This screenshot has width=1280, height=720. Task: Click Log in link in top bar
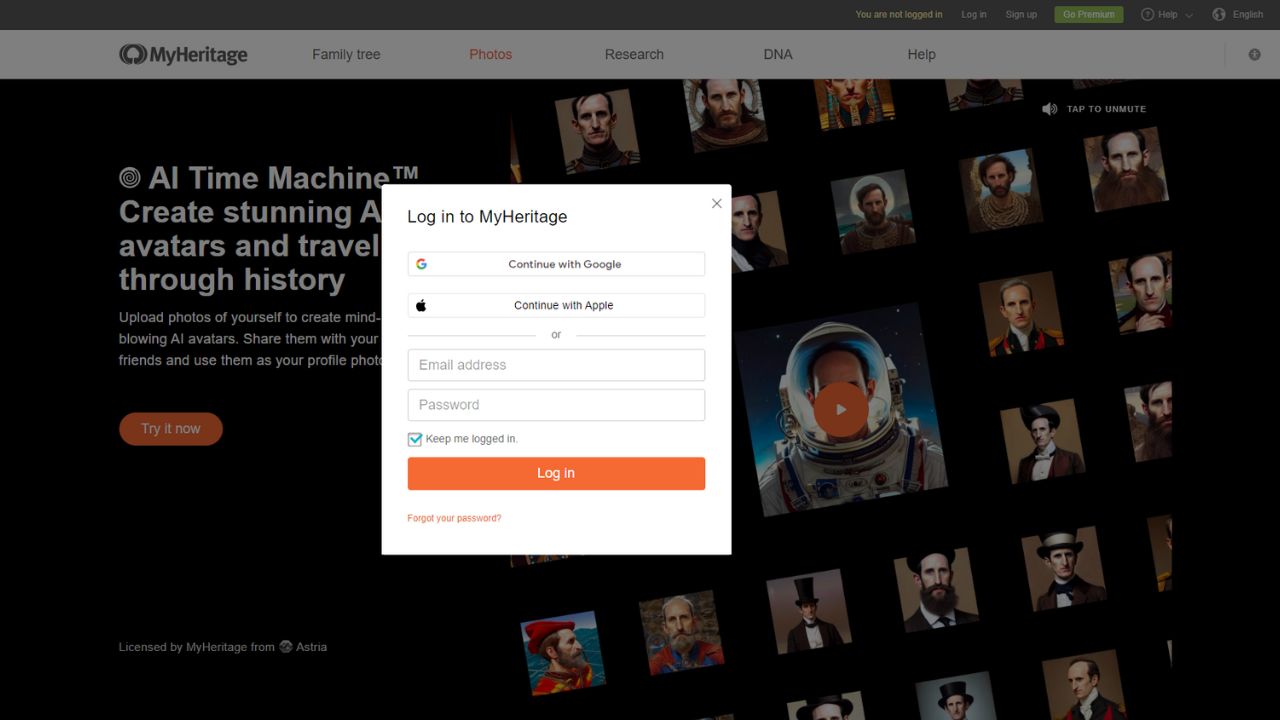pos(974,14)
